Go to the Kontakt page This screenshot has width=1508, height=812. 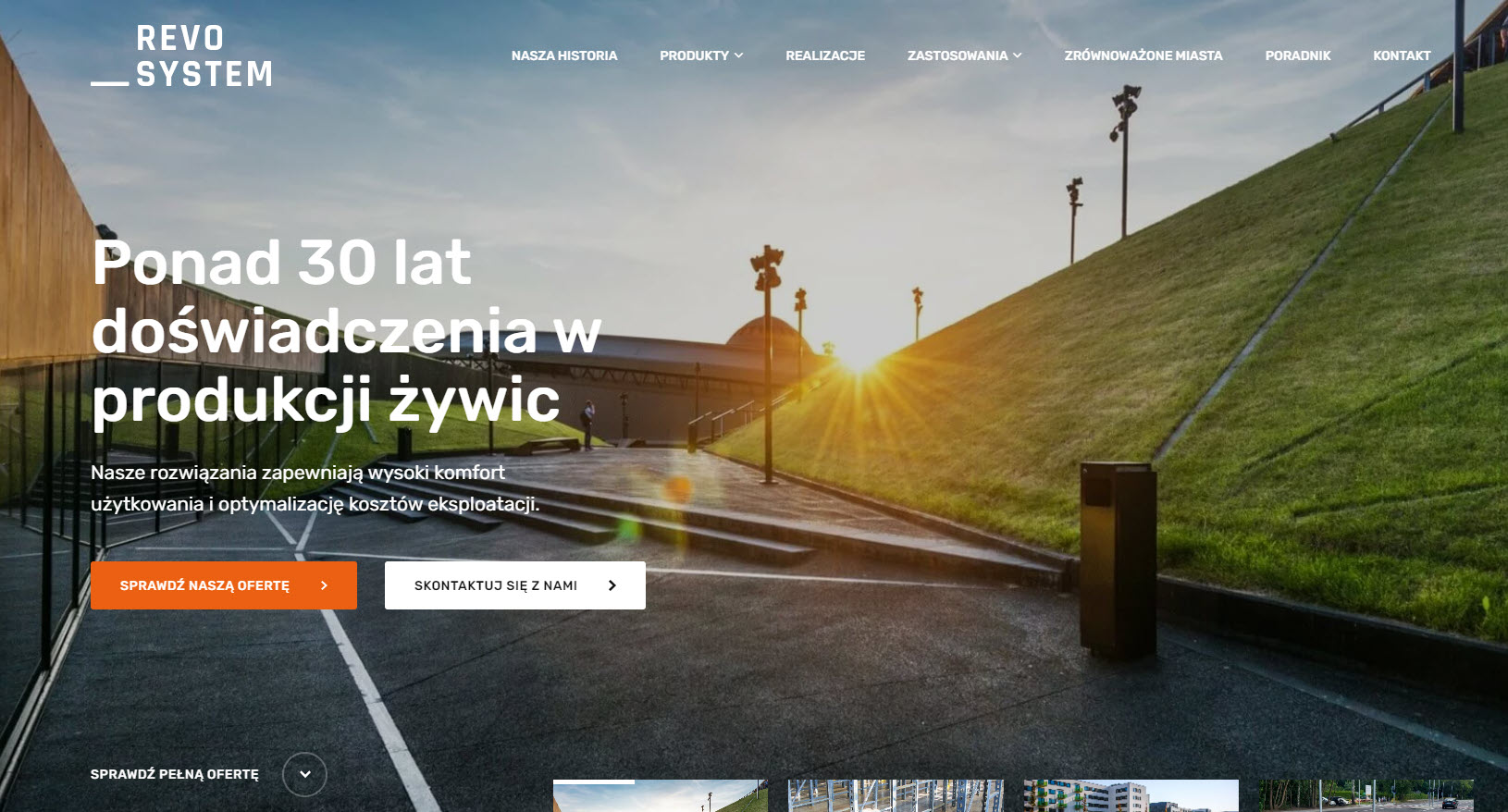[x=1402, y=55]
